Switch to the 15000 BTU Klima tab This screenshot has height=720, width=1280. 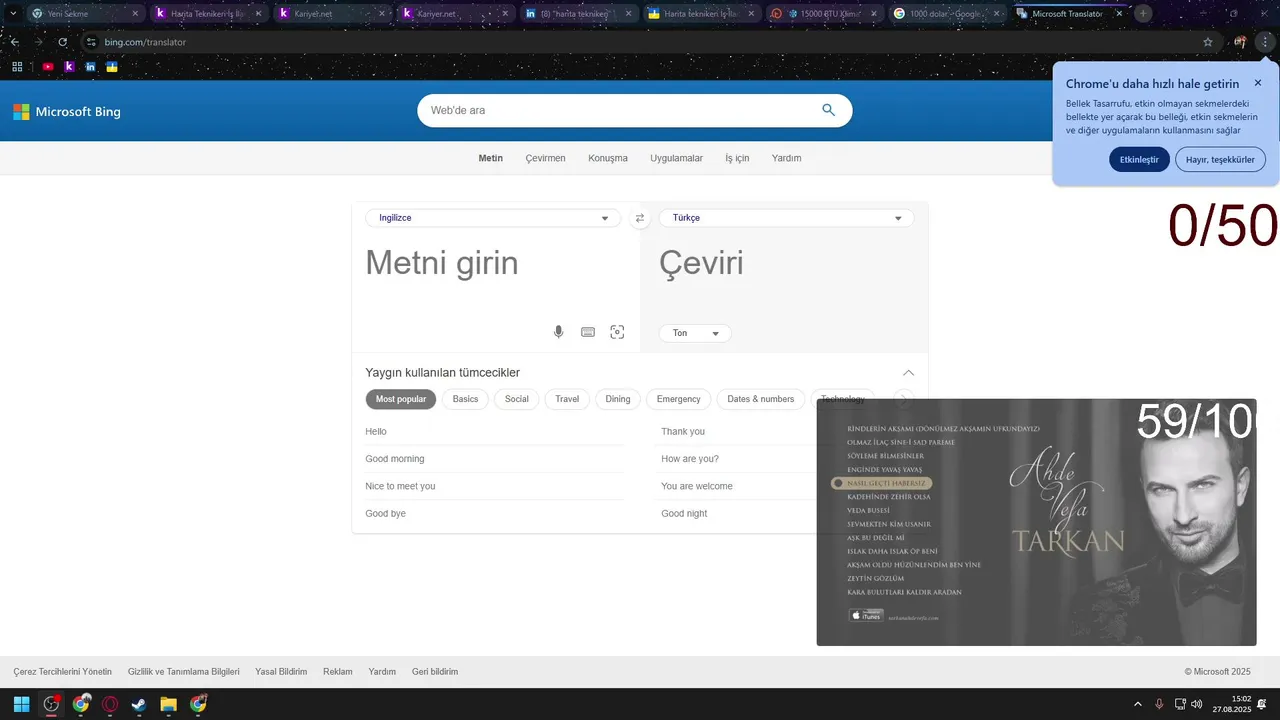pyautogui.click(x=824, y=14)
